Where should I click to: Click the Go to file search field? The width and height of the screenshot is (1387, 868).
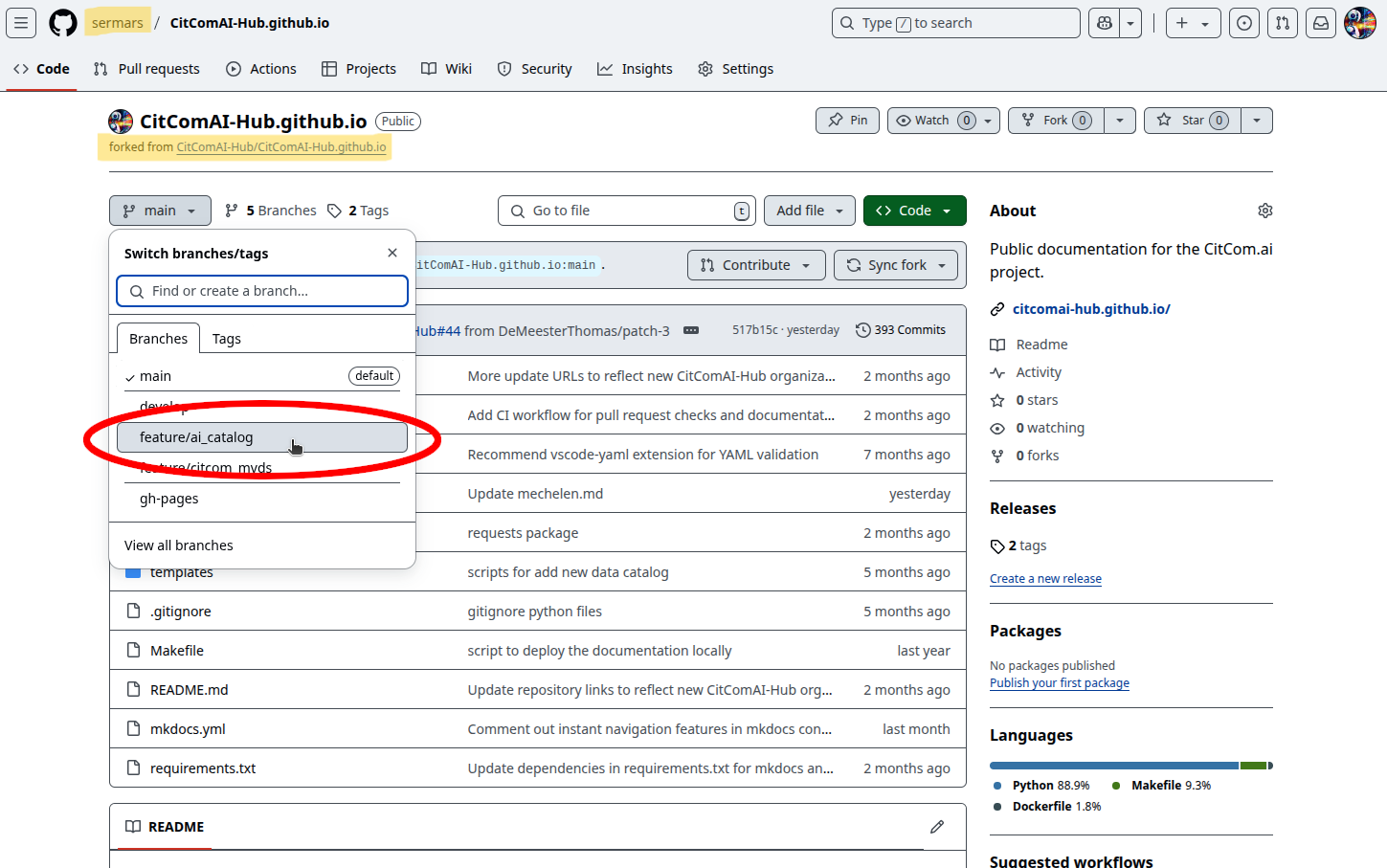coord(627,211)
